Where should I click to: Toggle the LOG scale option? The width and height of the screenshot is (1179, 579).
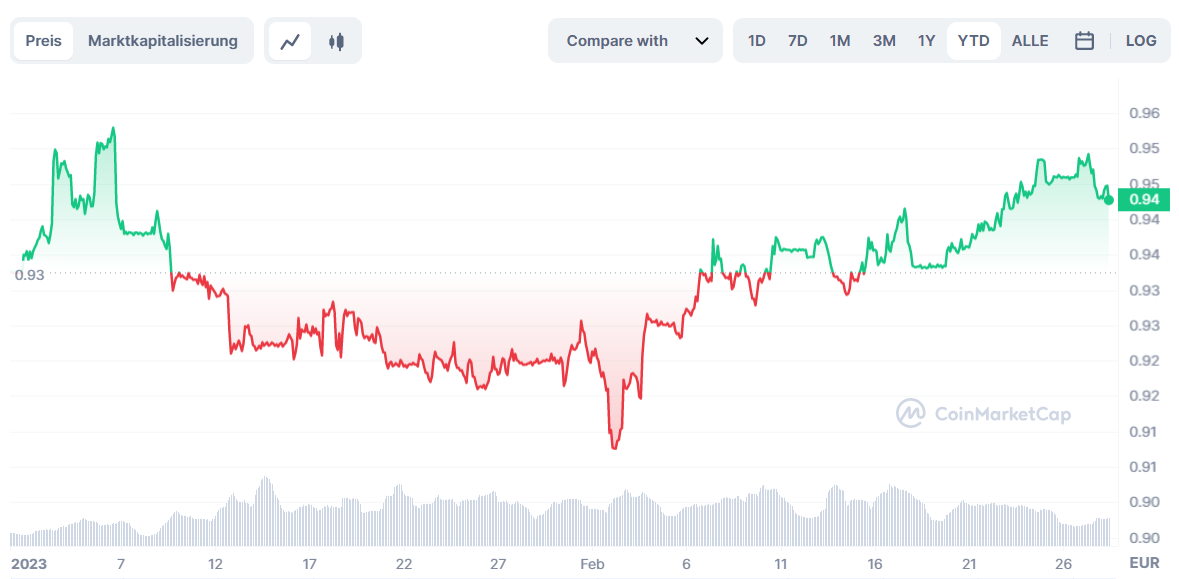tap(1141, 41)
